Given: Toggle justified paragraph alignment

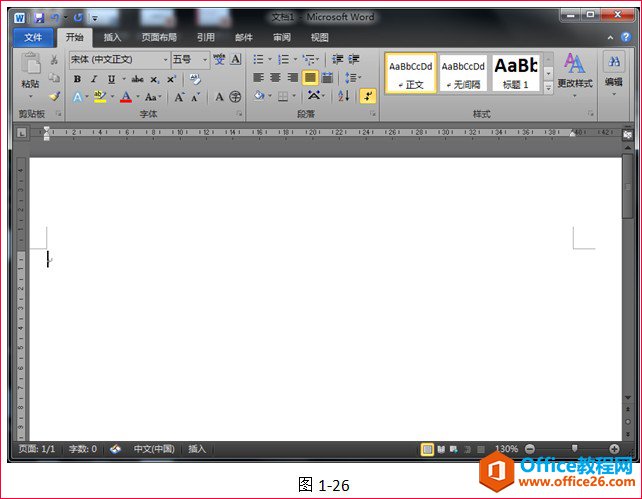Looking at the screenshot, I should pyautogui.click(x=310, y=78).
